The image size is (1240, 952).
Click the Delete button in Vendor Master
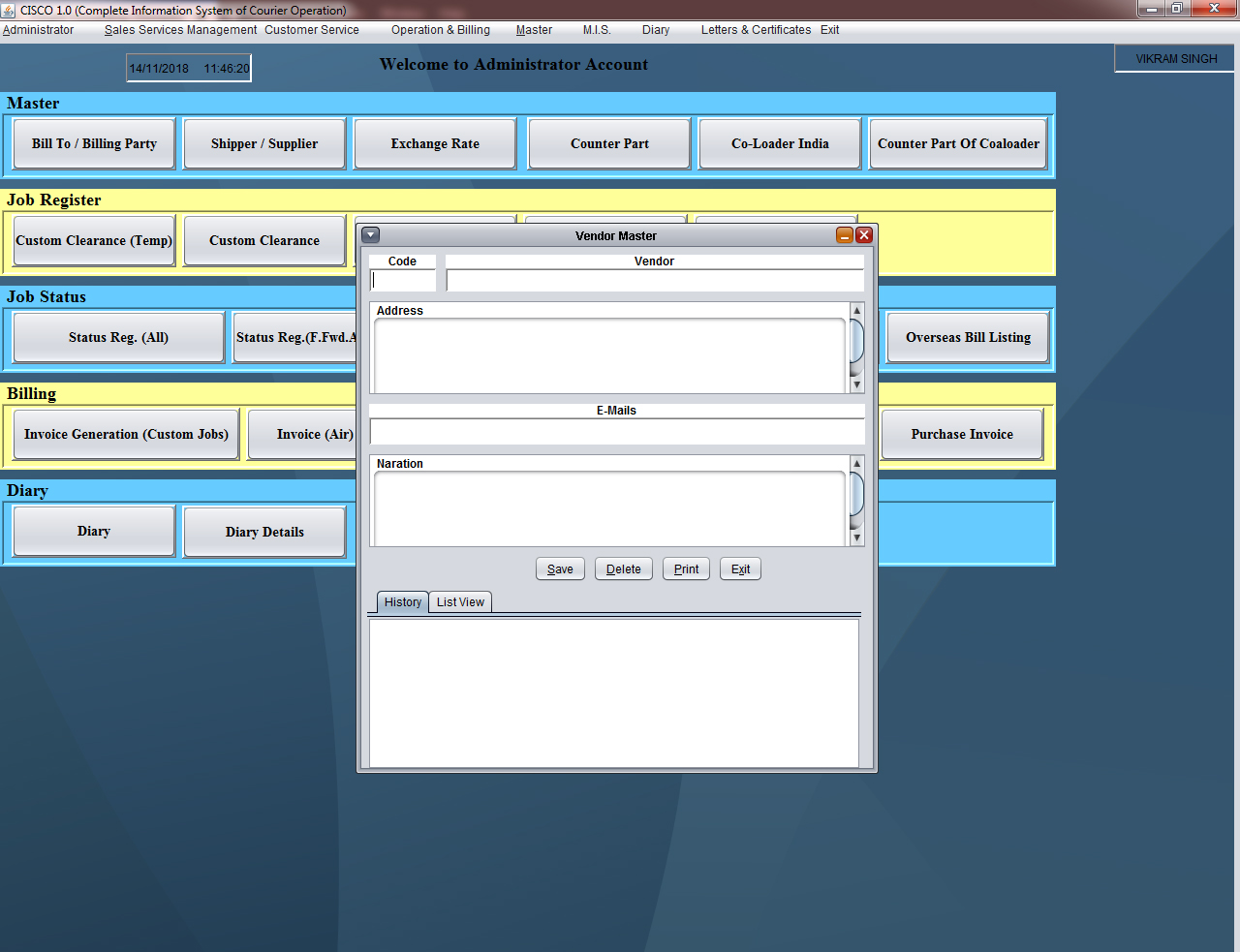coord(624,568)
